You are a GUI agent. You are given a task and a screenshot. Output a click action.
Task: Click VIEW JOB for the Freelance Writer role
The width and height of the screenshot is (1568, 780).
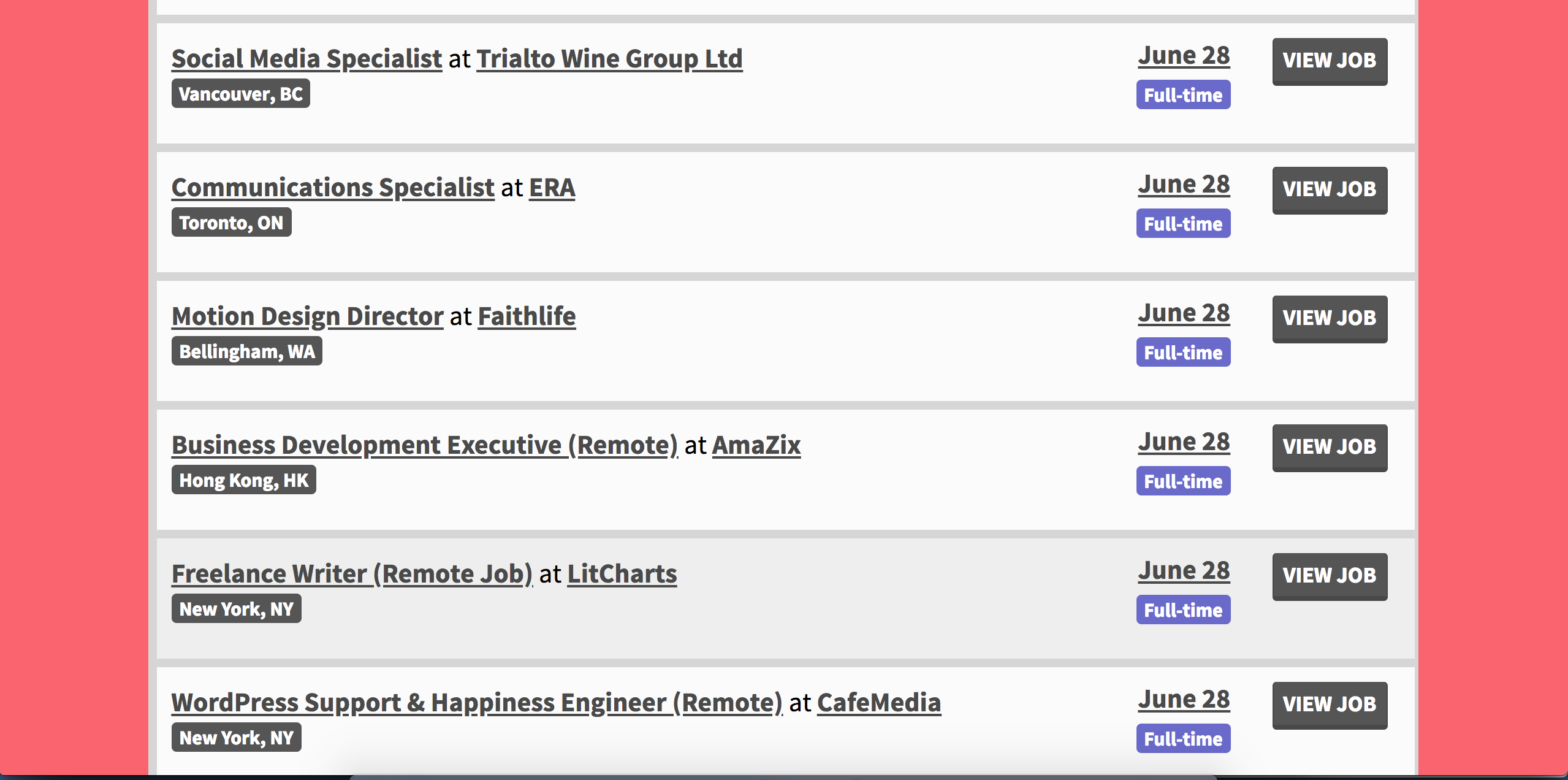pos(1330,576)
